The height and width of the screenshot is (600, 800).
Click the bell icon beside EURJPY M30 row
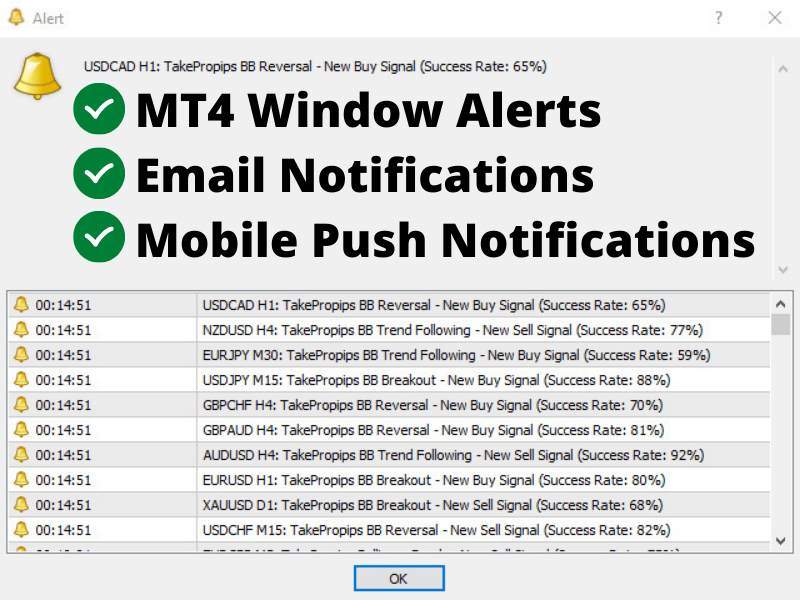21,355
